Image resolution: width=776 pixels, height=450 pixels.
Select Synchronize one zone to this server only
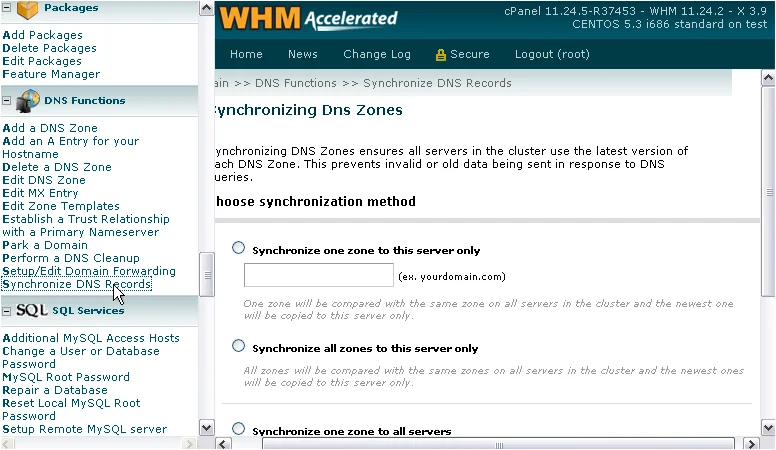coord(238,248)
